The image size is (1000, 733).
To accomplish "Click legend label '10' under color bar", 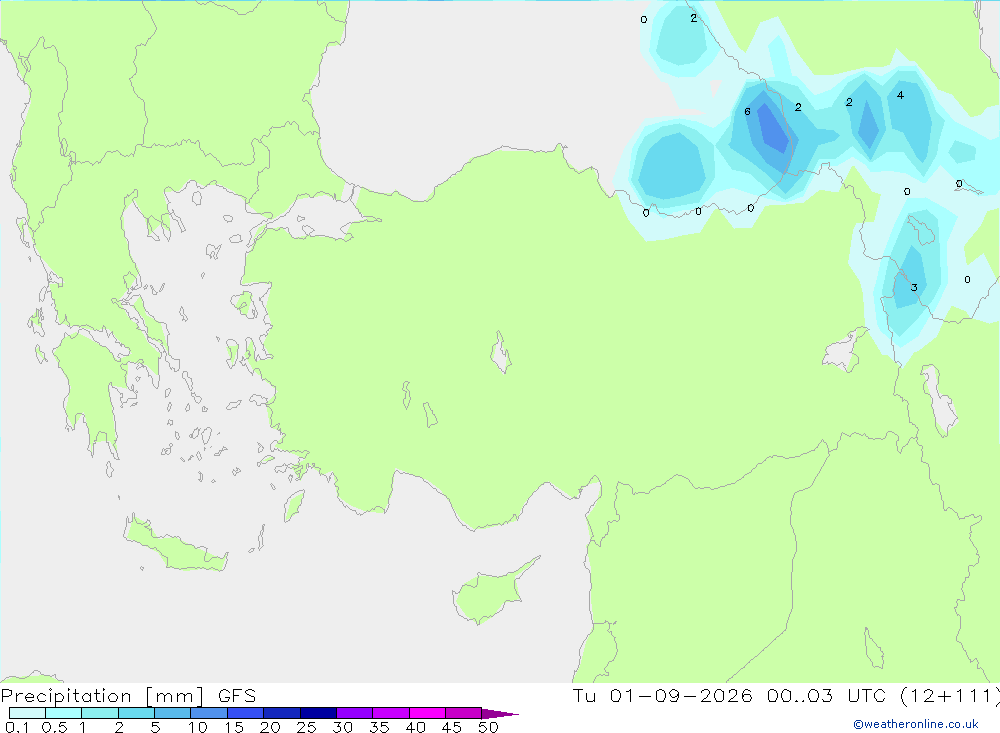I will tap(198, 727).
